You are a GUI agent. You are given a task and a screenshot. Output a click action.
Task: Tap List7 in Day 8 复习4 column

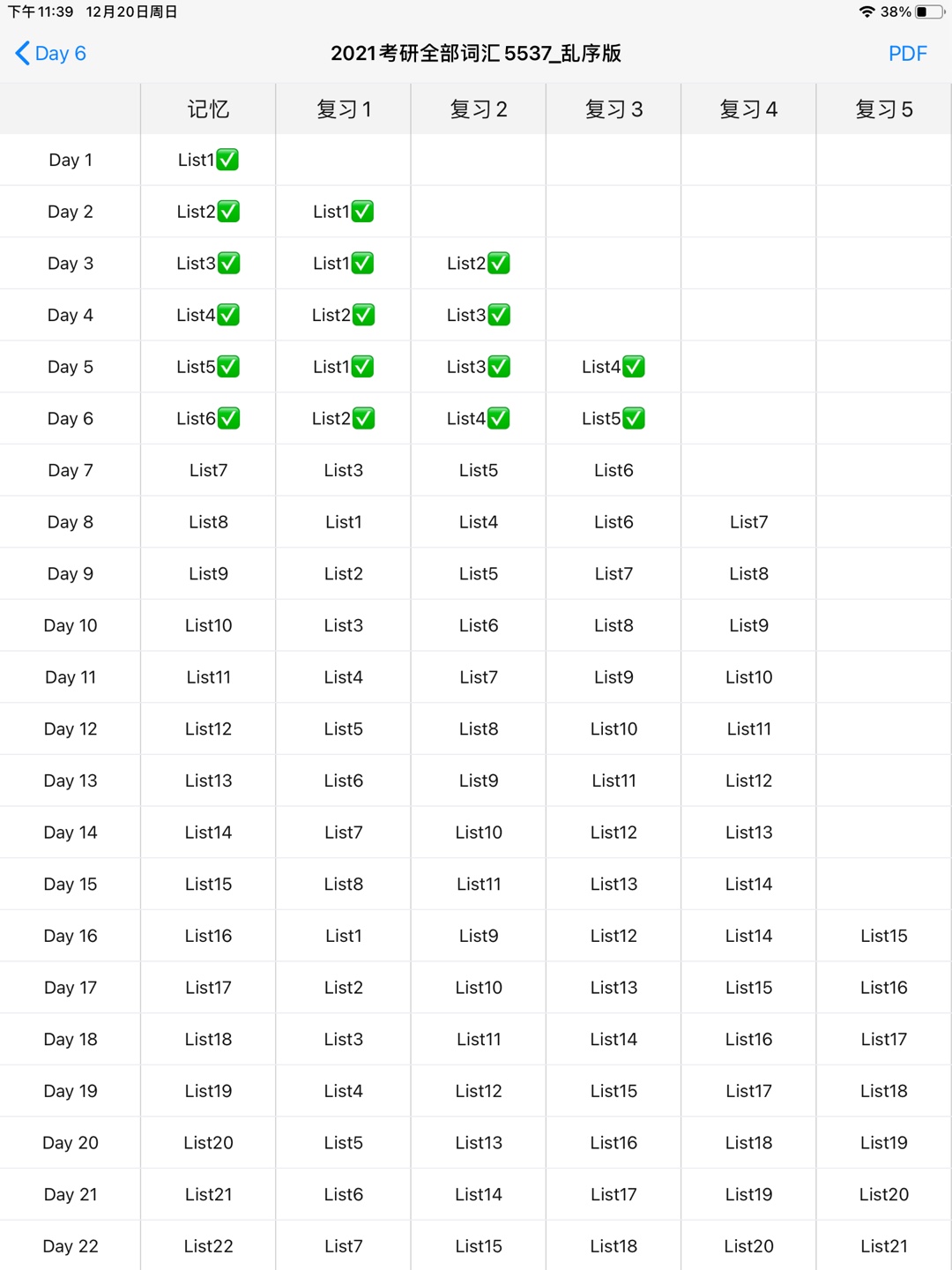[x=748, y=522]
